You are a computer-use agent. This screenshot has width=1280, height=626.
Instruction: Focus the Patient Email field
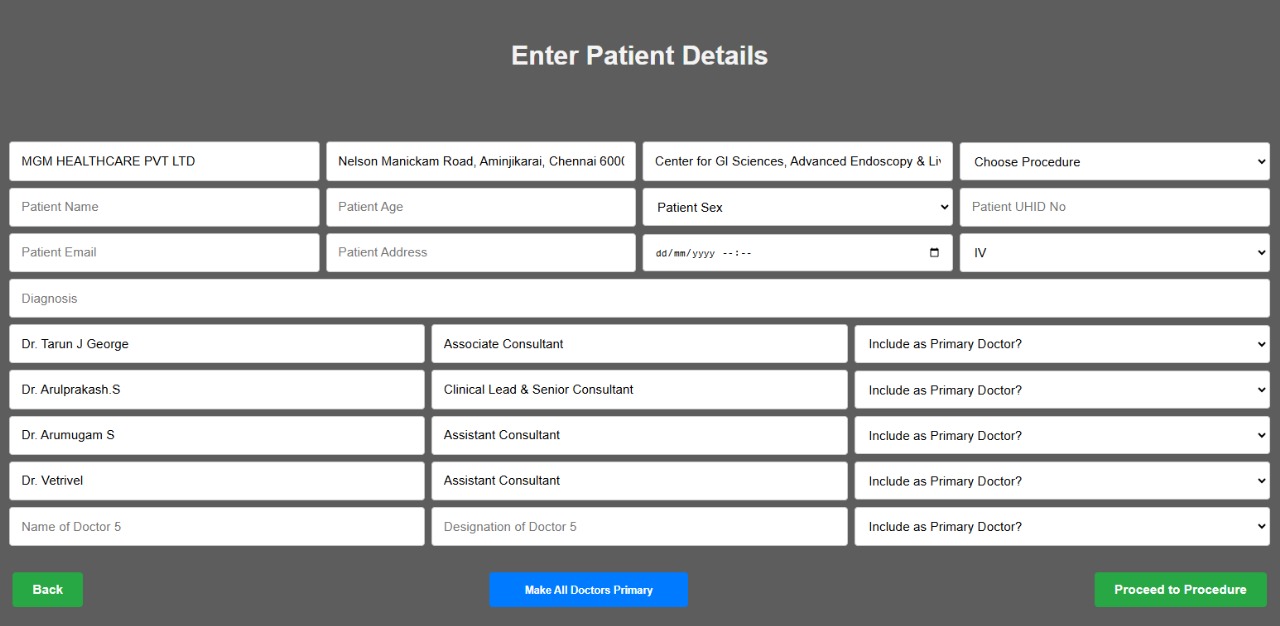[164, 253]
